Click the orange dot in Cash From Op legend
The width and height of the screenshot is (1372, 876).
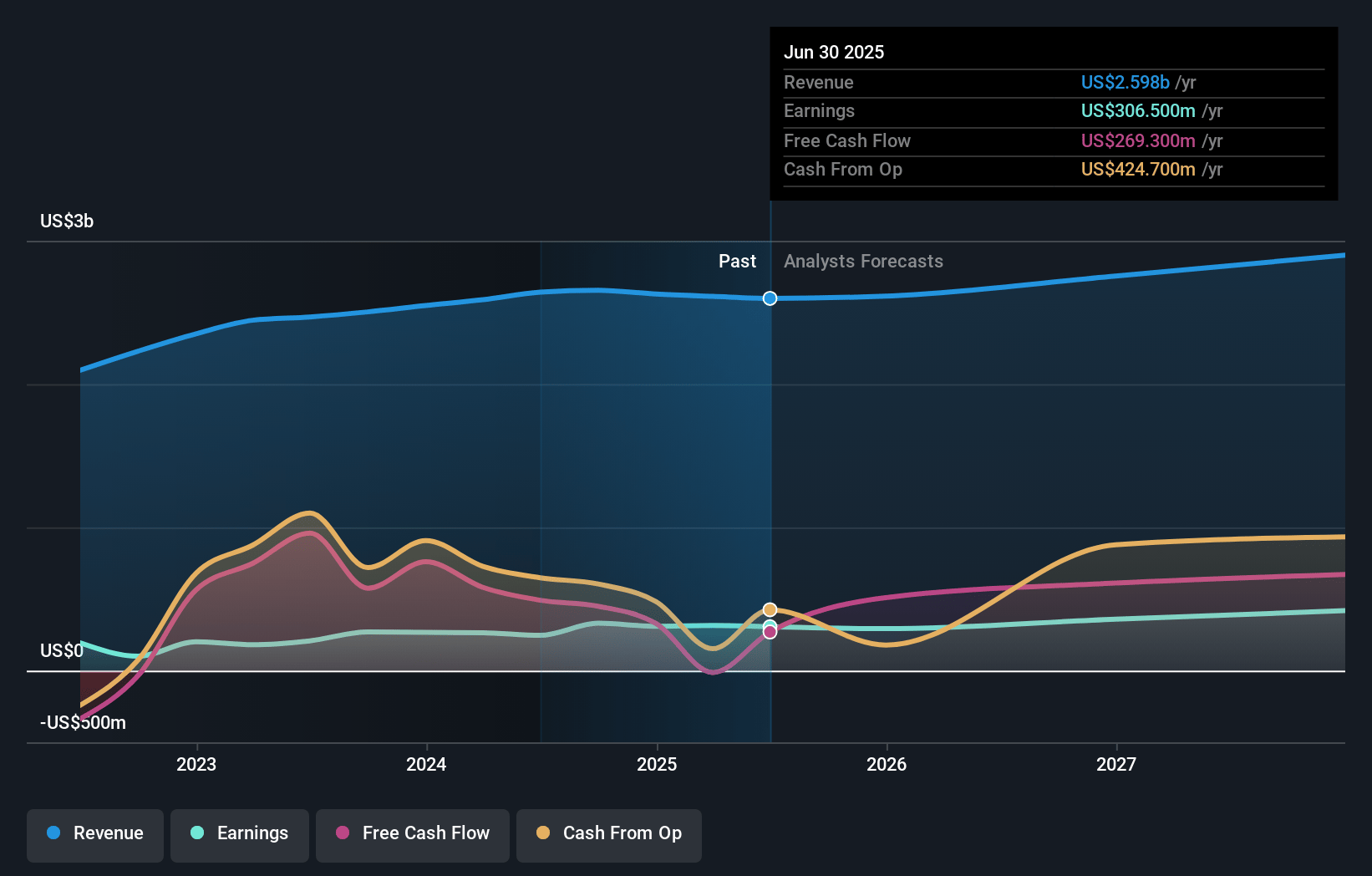pyautogui.click(x=543, y=833)
